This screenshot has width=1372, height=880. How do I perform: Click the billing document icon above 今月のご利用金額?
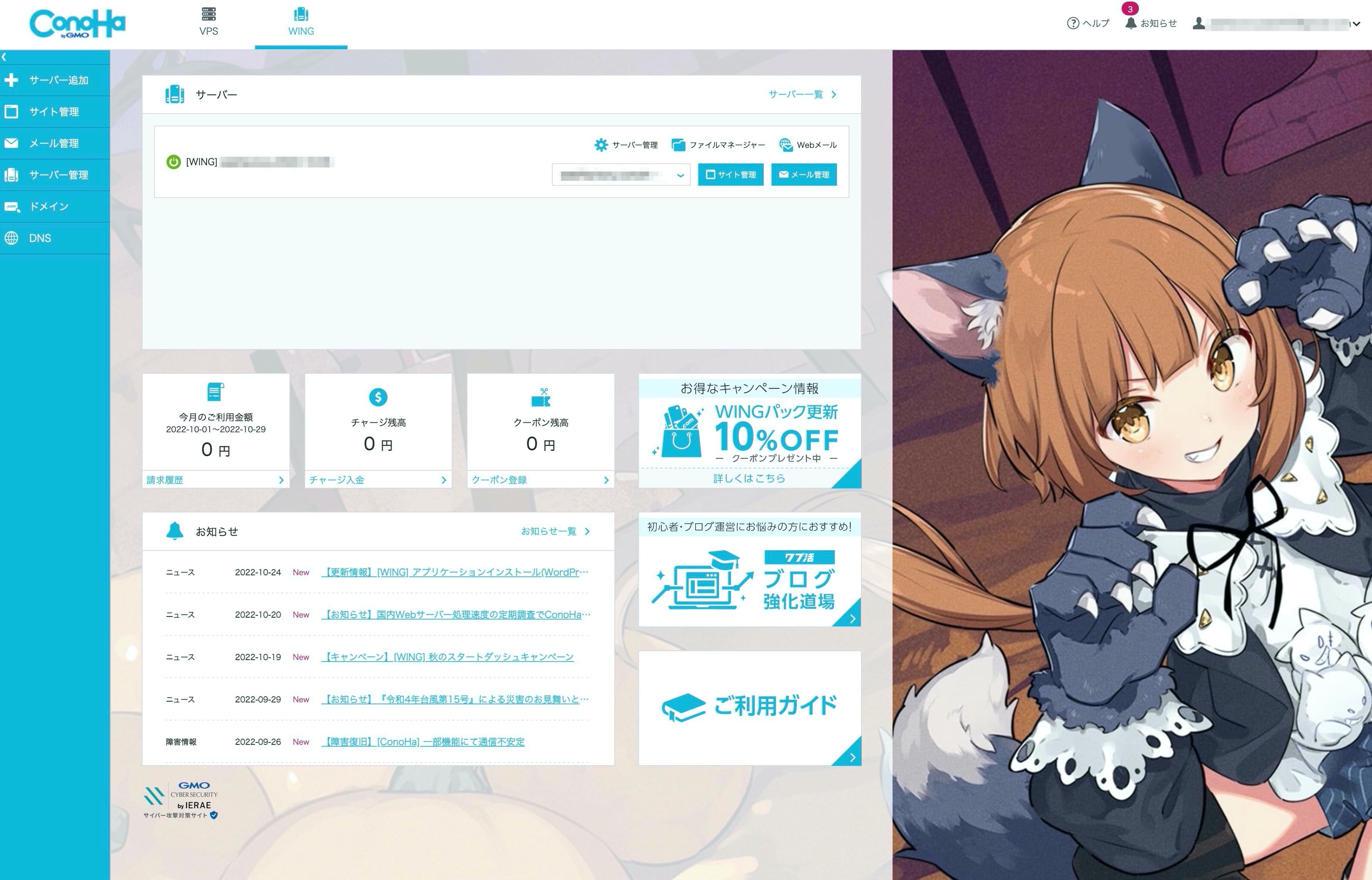coord(215,392)
